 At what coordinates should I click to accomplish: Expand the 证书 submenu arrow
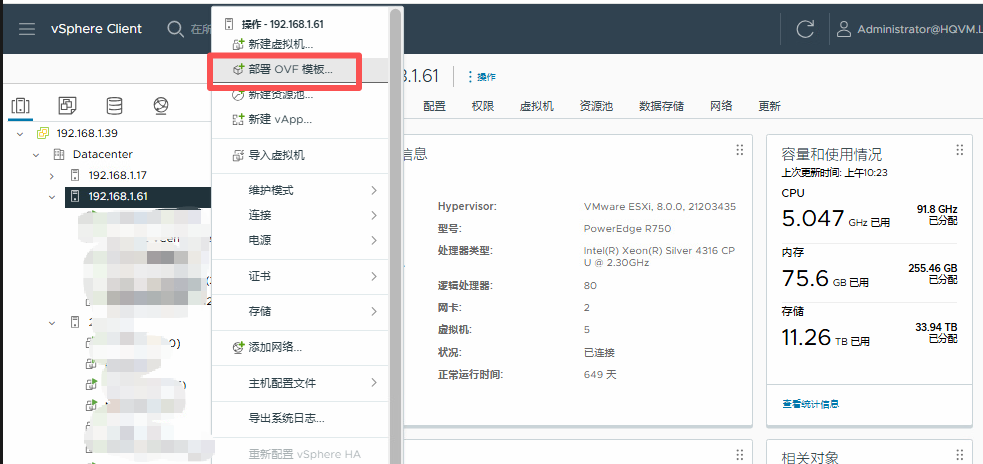[374, 276]
